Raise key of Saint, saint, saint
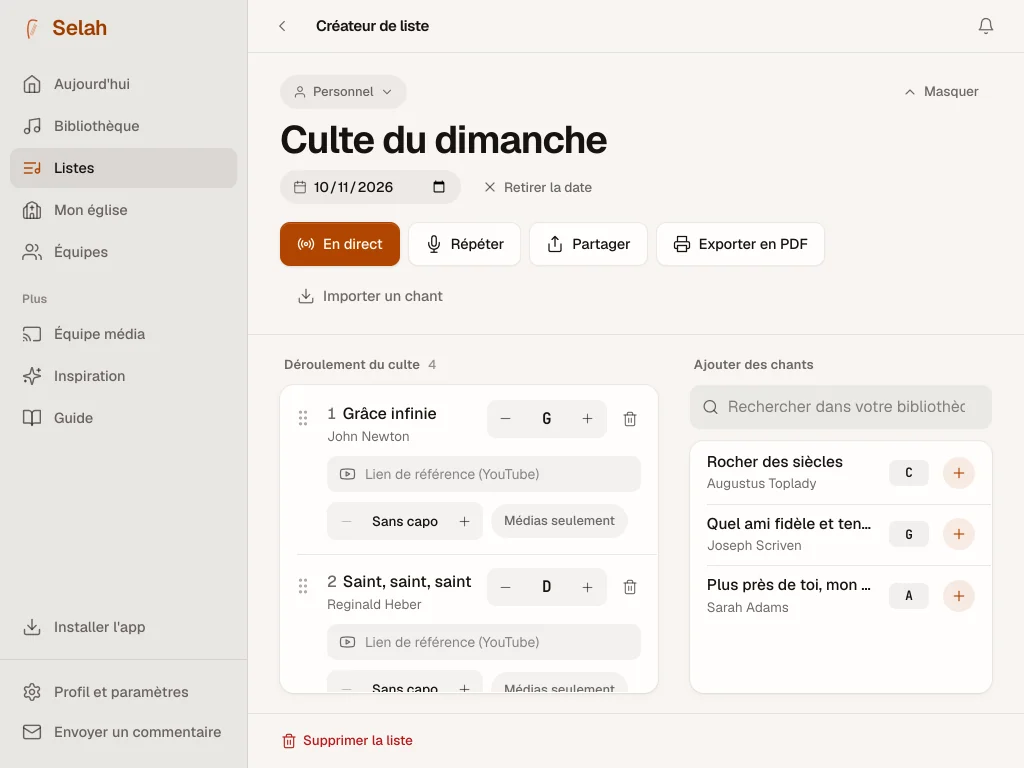1024x768 pixels. [x=587, y=587]
